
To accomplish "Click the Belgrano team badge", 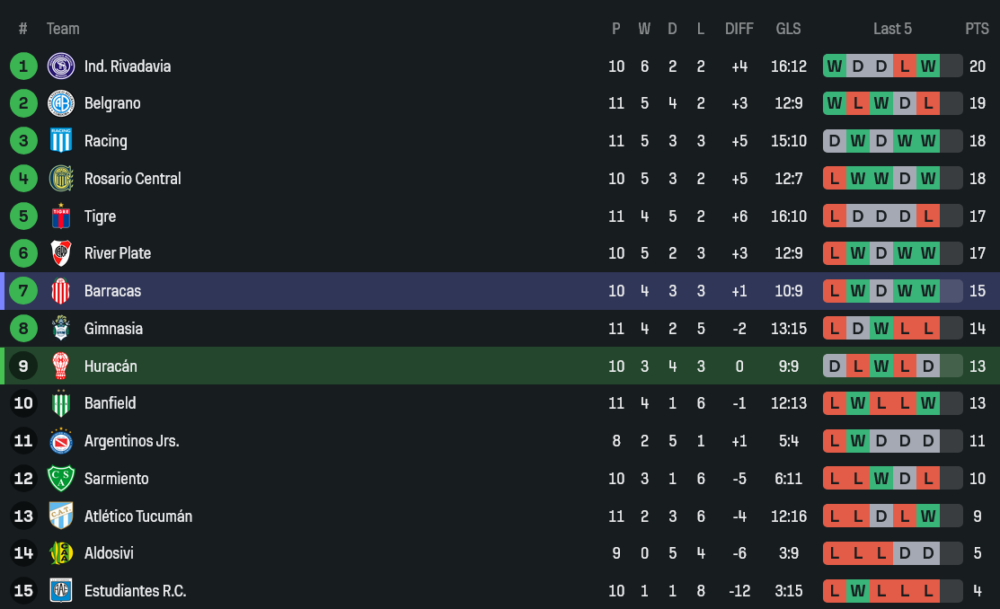I will click(61, 103).
